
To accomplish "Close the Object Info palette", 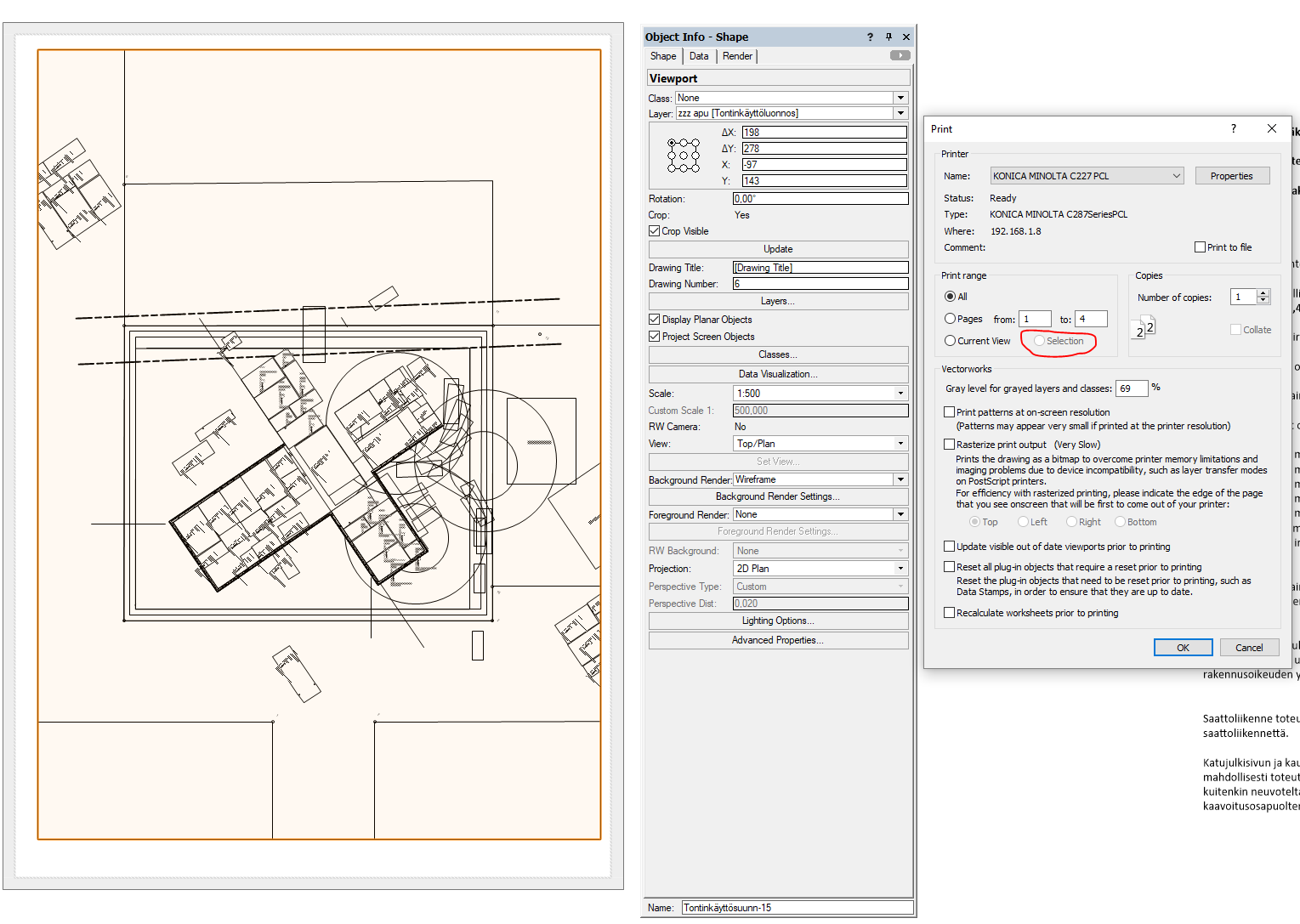I will 906,37.
